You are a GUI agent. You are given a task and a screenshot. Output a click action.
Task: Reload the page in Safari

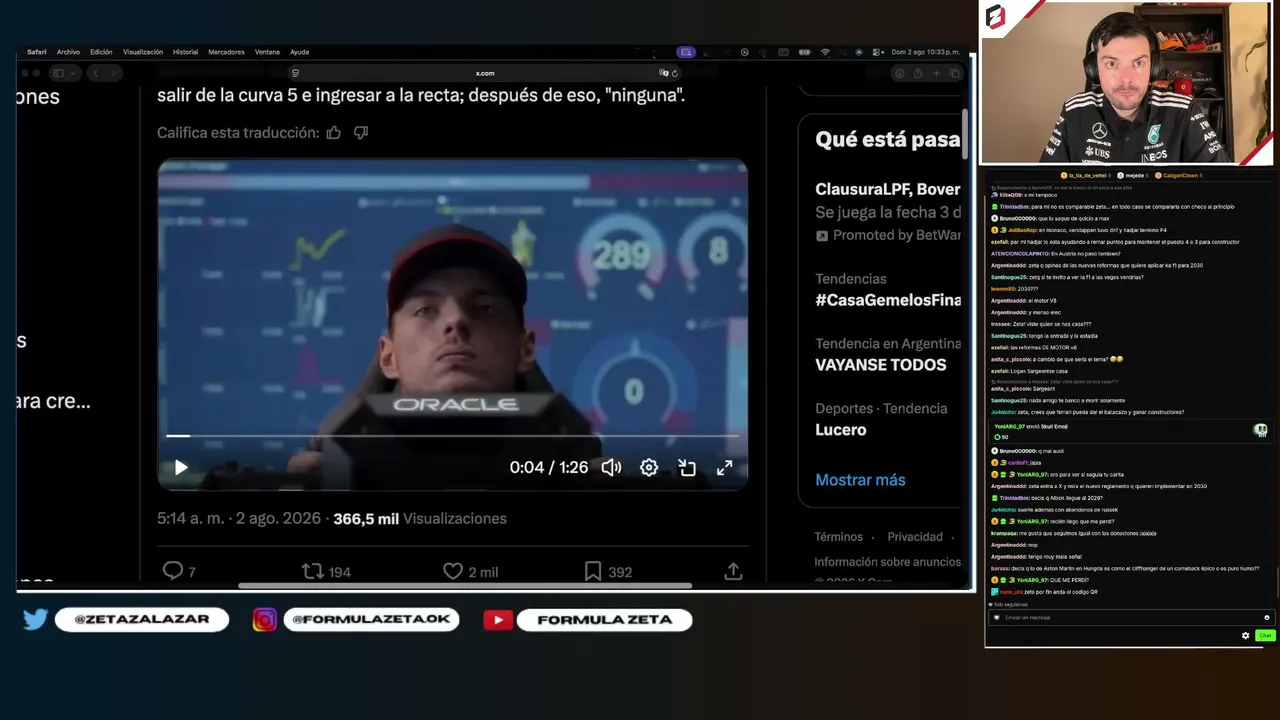(x=675, y=73)
